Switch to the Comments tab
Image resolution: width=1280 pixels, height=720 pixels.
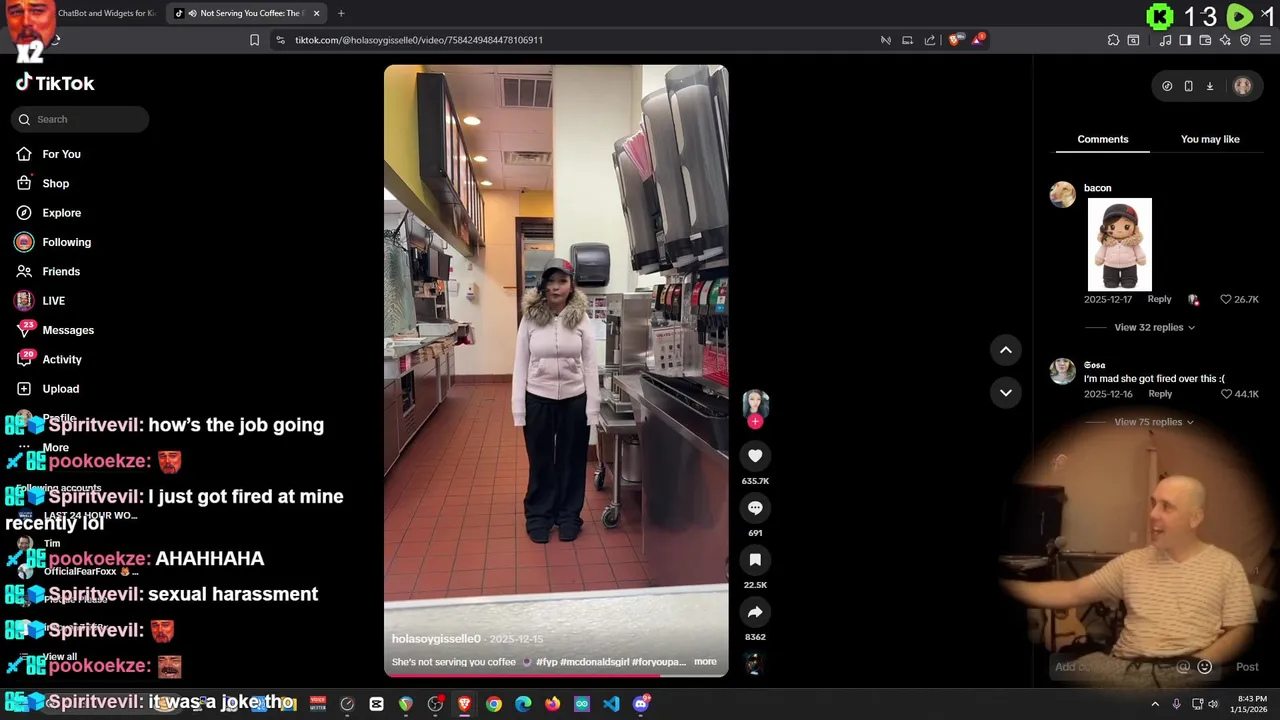(x=1102, y=139)
